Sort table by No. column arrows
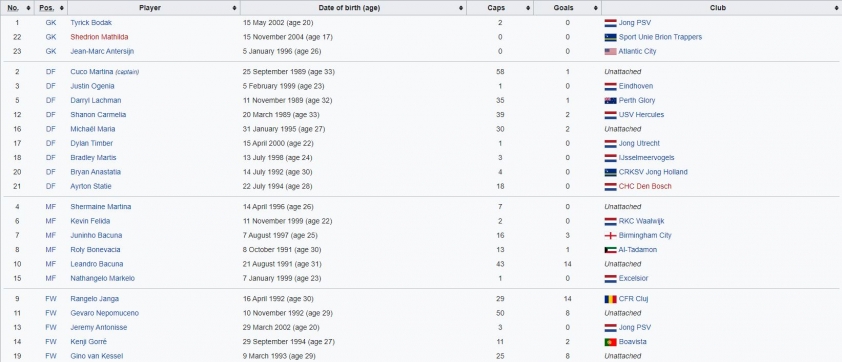Viewport: 842px width, 362px height. [28, 8]
